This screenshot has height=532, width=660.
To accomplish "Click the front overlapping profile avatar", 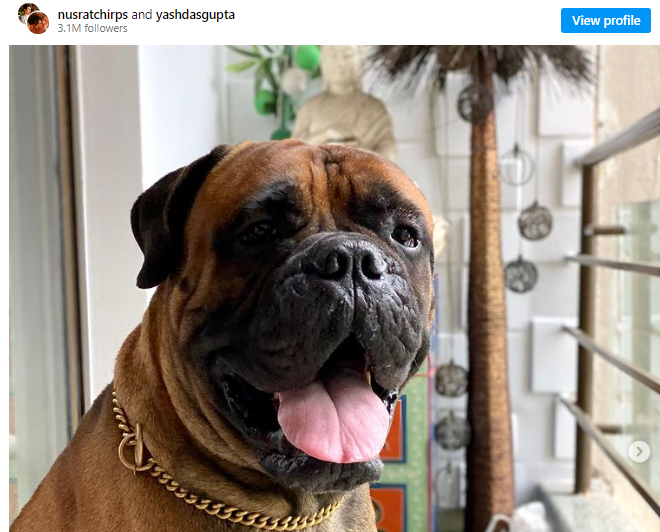I will click(38, 23).
